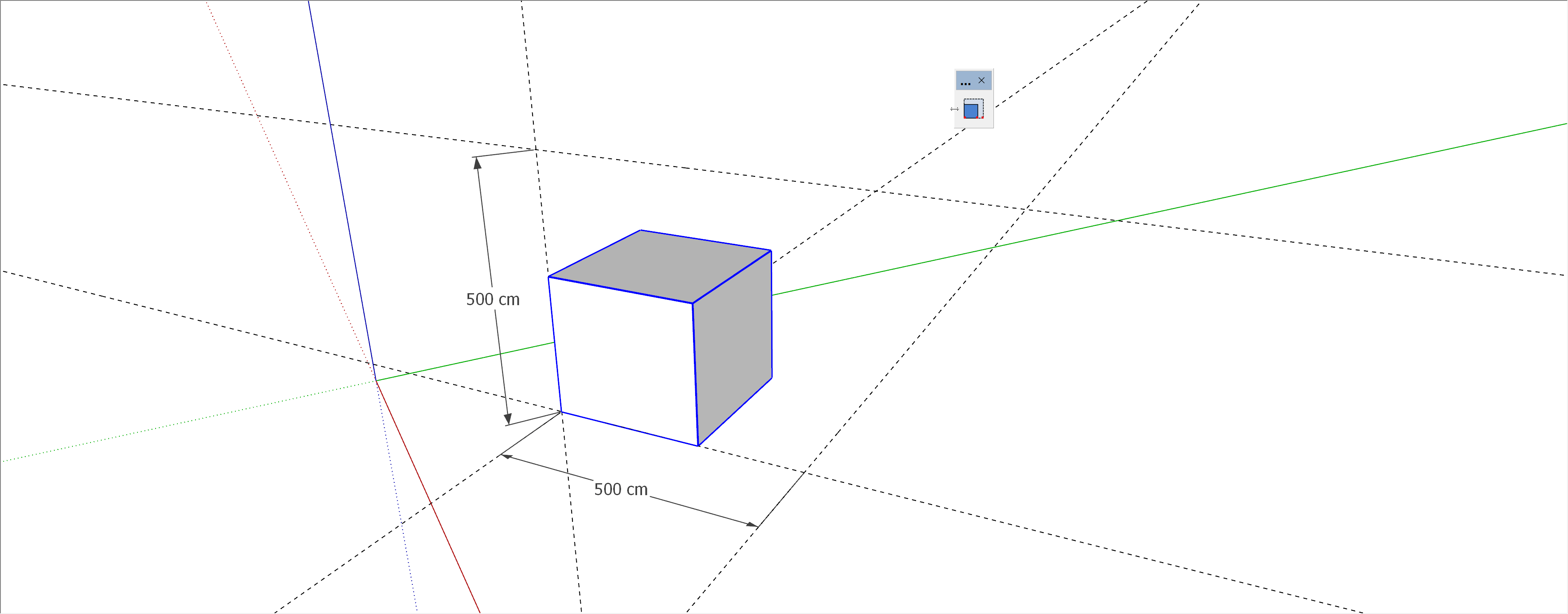Click the cube's bottom-left front corner
This screenshot has width=1568, height=614.
[x=561, y=412]
